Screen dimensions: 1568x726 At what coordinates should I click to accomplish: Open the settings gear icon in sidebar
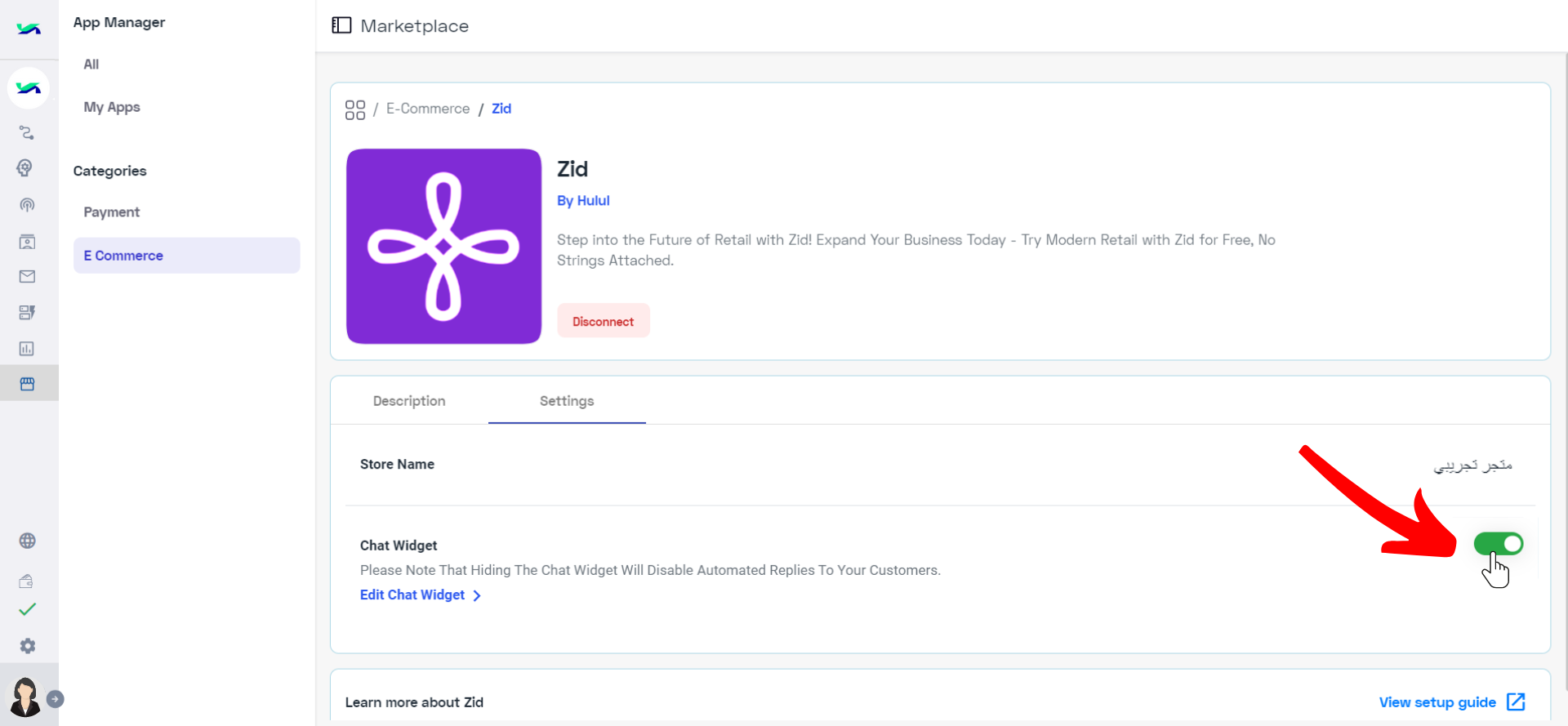pos(28,646)
